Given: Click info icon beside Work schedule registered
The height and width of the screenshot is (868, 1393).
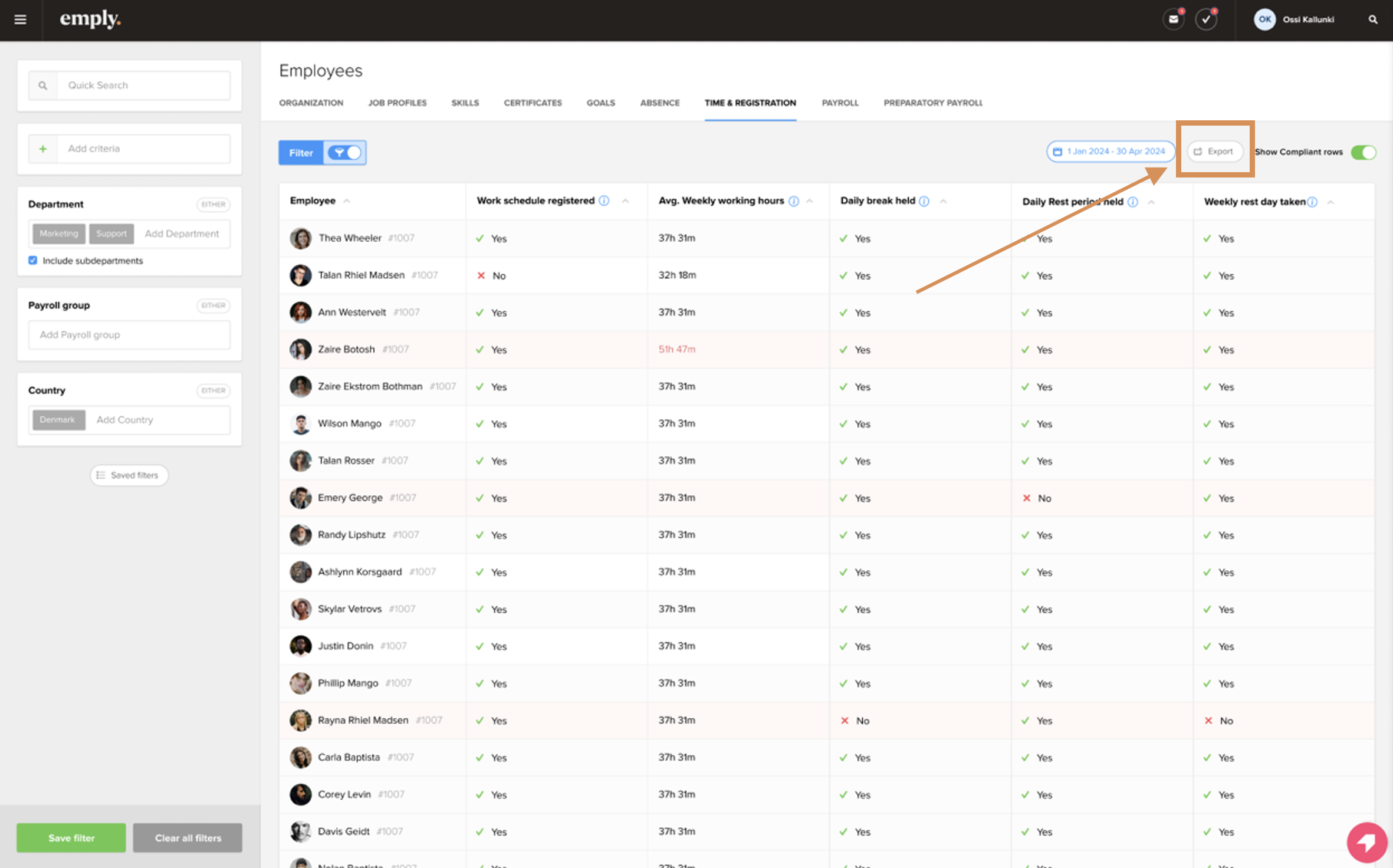Looking at the screenshot, I should point(604,201).
